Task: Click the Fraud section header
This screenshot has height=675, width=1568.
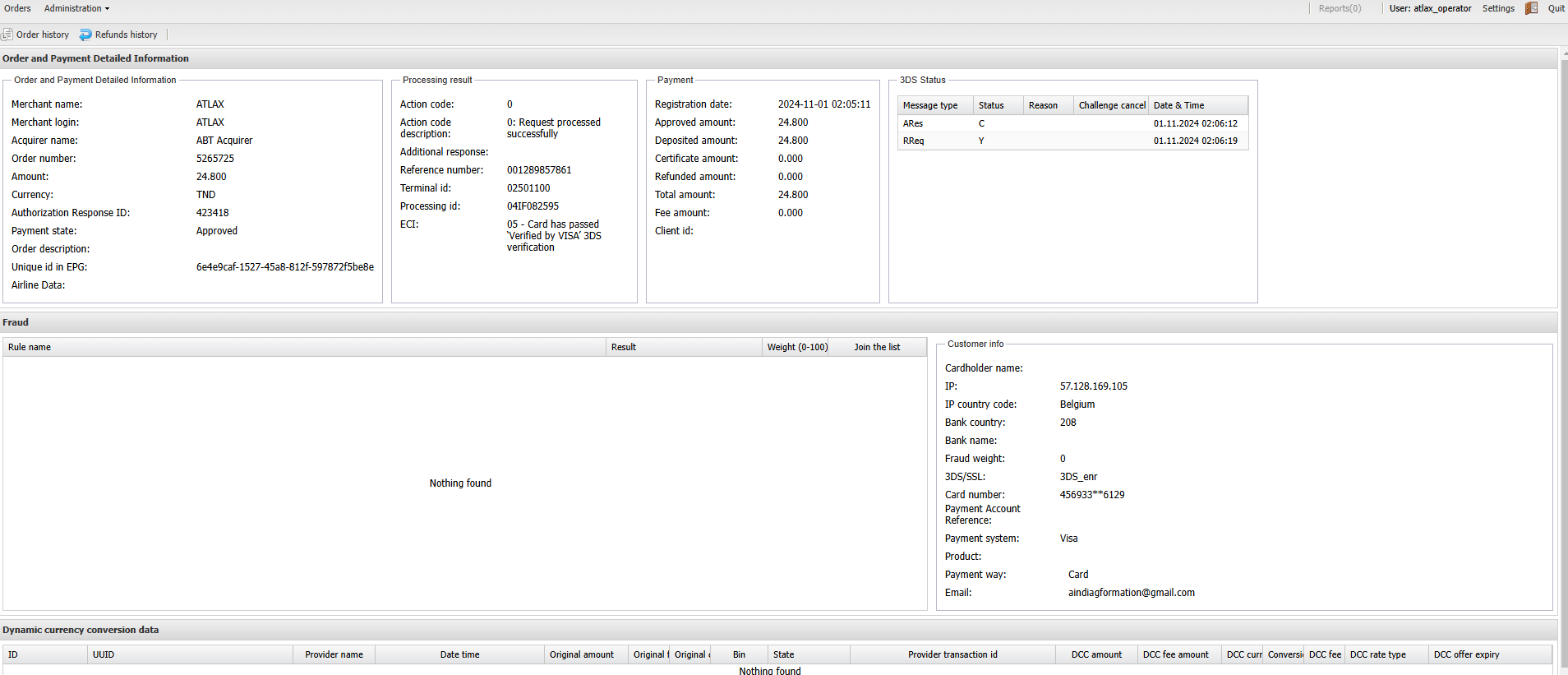Action: coord(16,322)
